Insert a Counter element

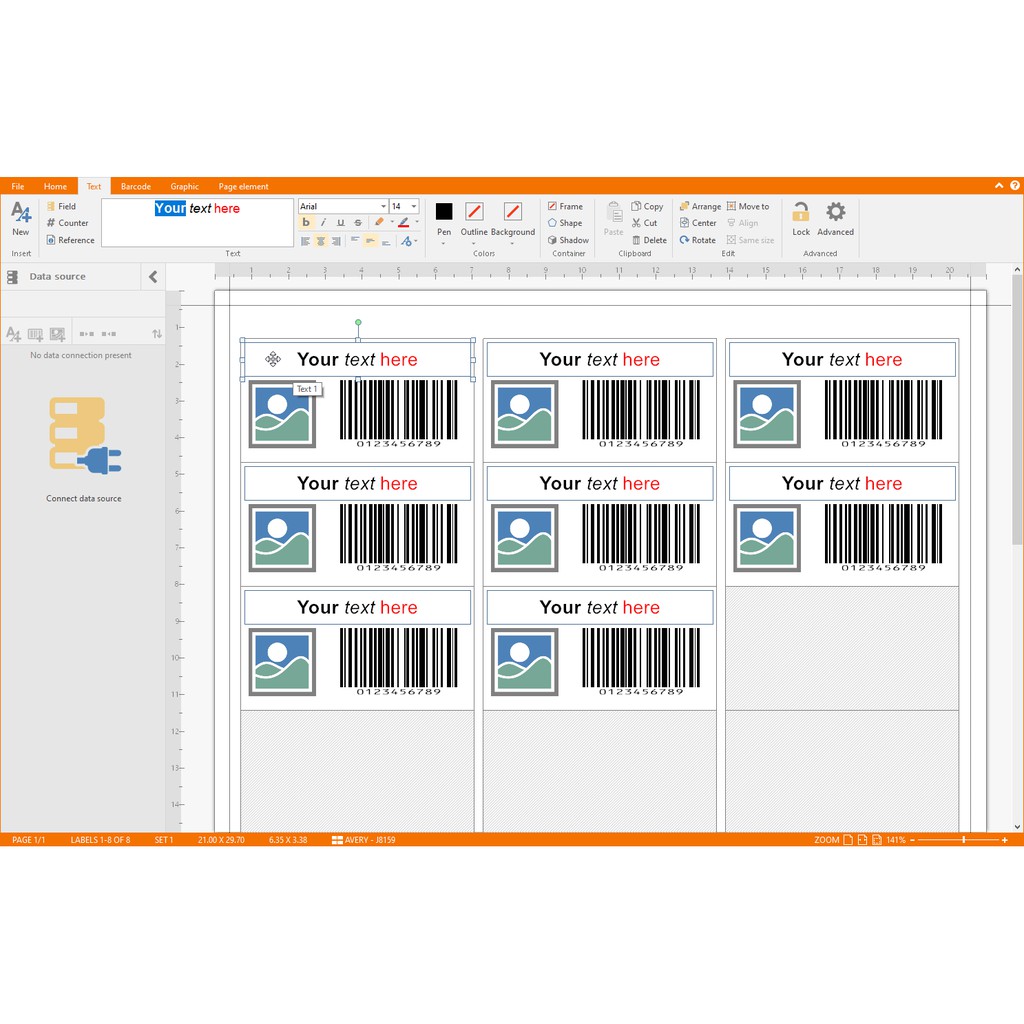(x=67, y=223)
